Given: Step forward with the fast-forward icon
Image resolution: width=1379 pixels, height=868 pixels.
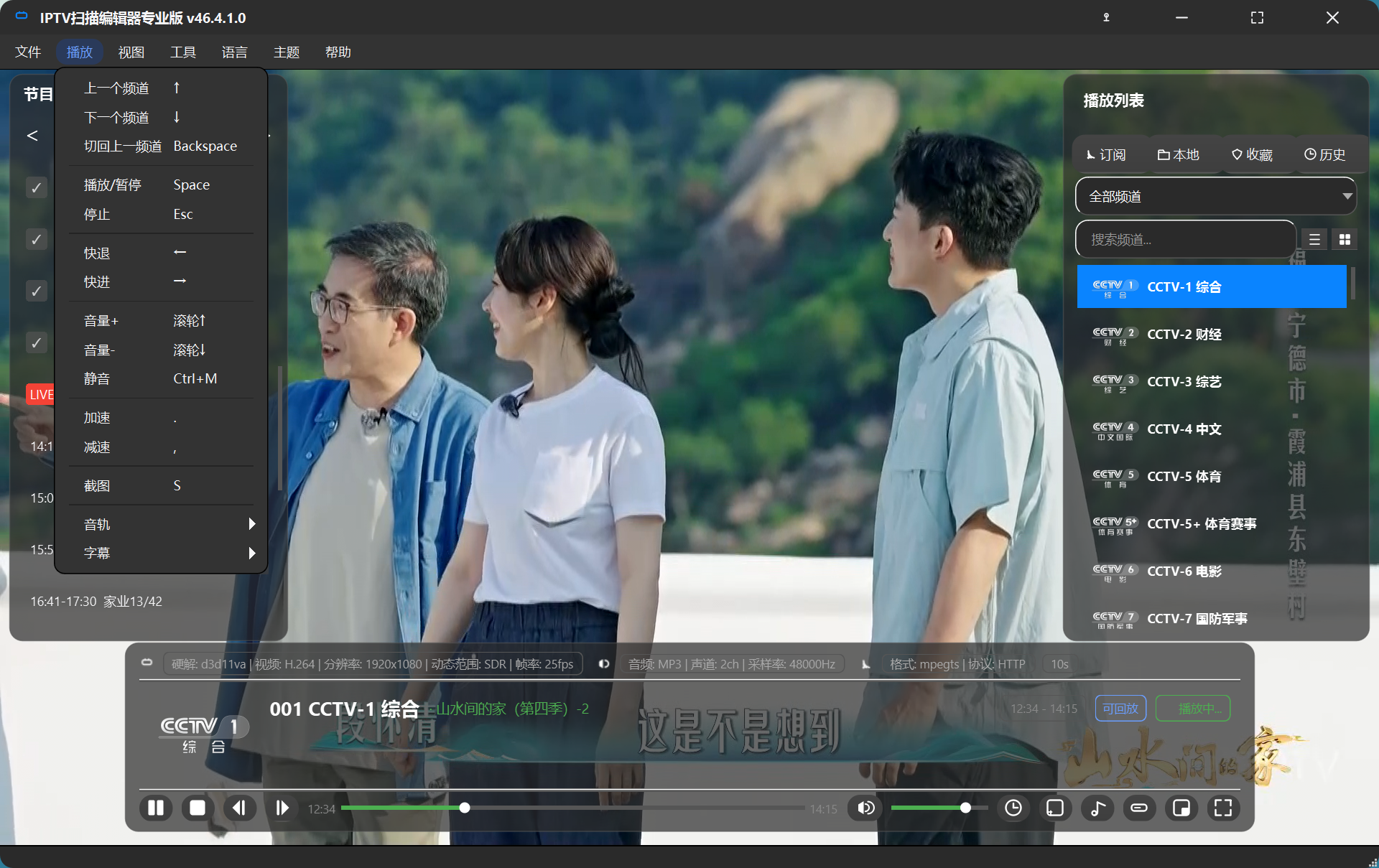Looking at the screenshot, I should click(282, 808).
